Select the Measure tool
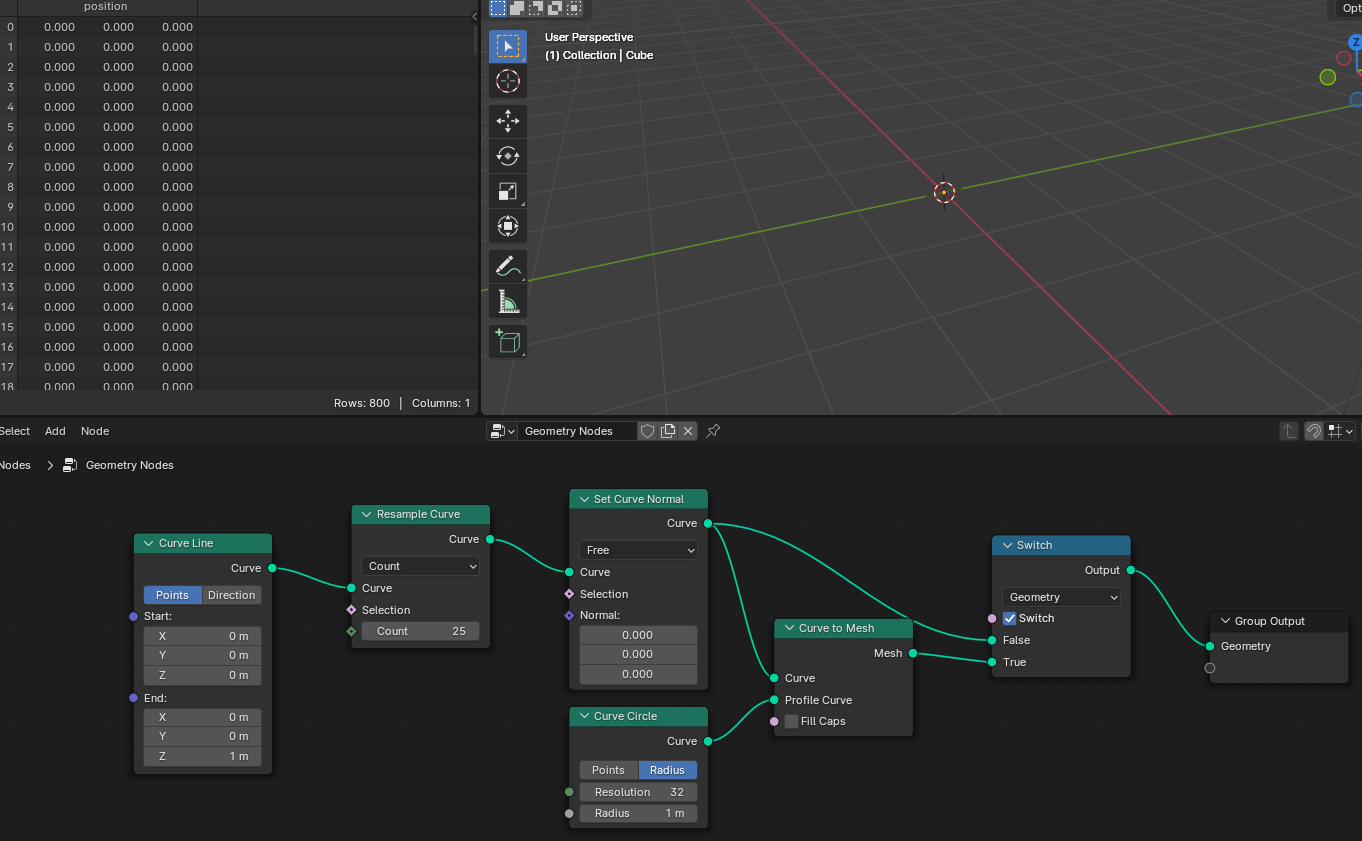 pos(508,301)
